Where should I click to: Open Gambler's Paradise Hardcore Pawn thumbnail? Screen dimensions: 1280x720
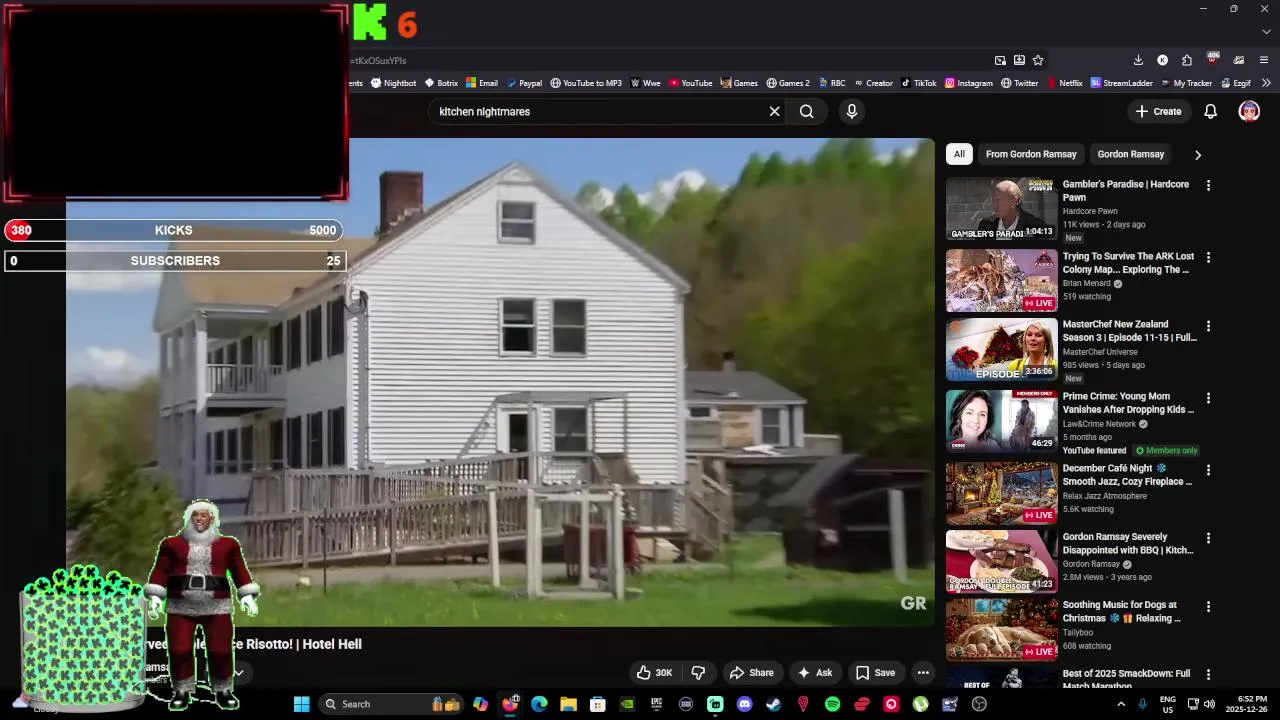tap(1001, 209)
